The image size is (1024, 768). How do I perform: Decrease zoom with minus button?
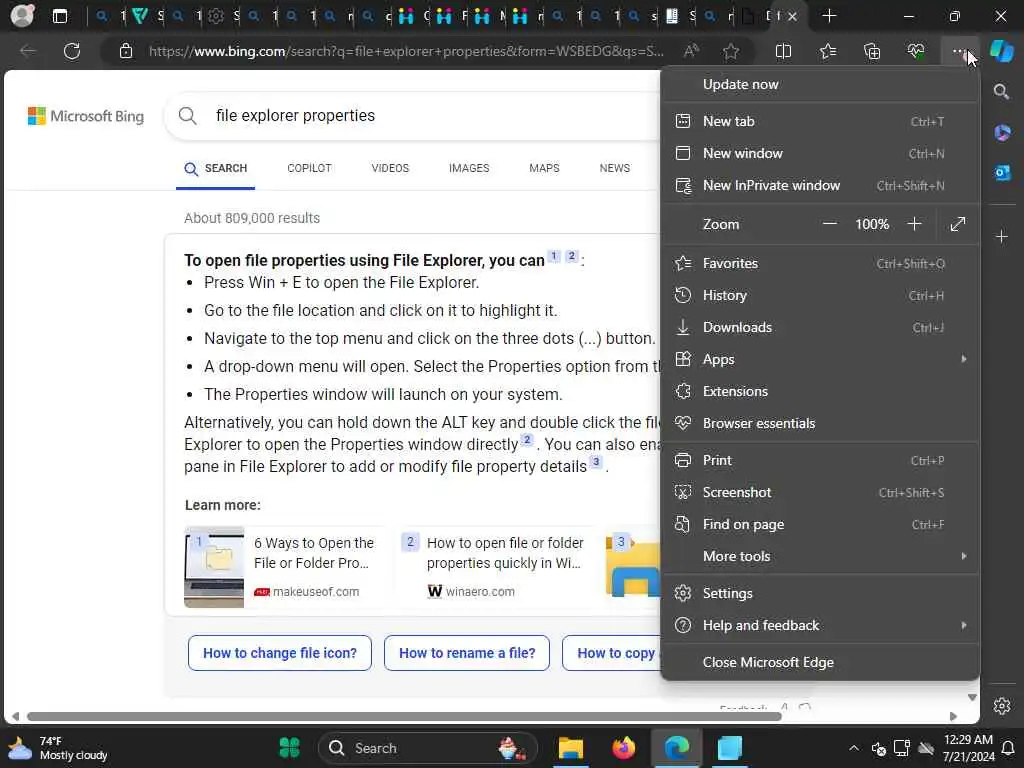point(829,224)
